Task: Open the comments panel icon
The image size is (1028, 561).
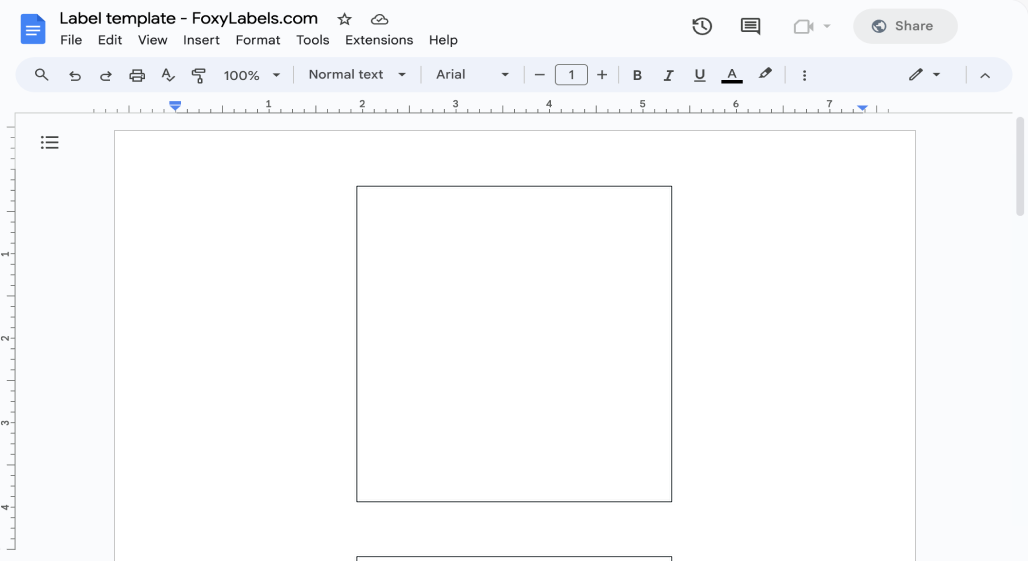Action: pyautogui.click(x=750, y=26)
